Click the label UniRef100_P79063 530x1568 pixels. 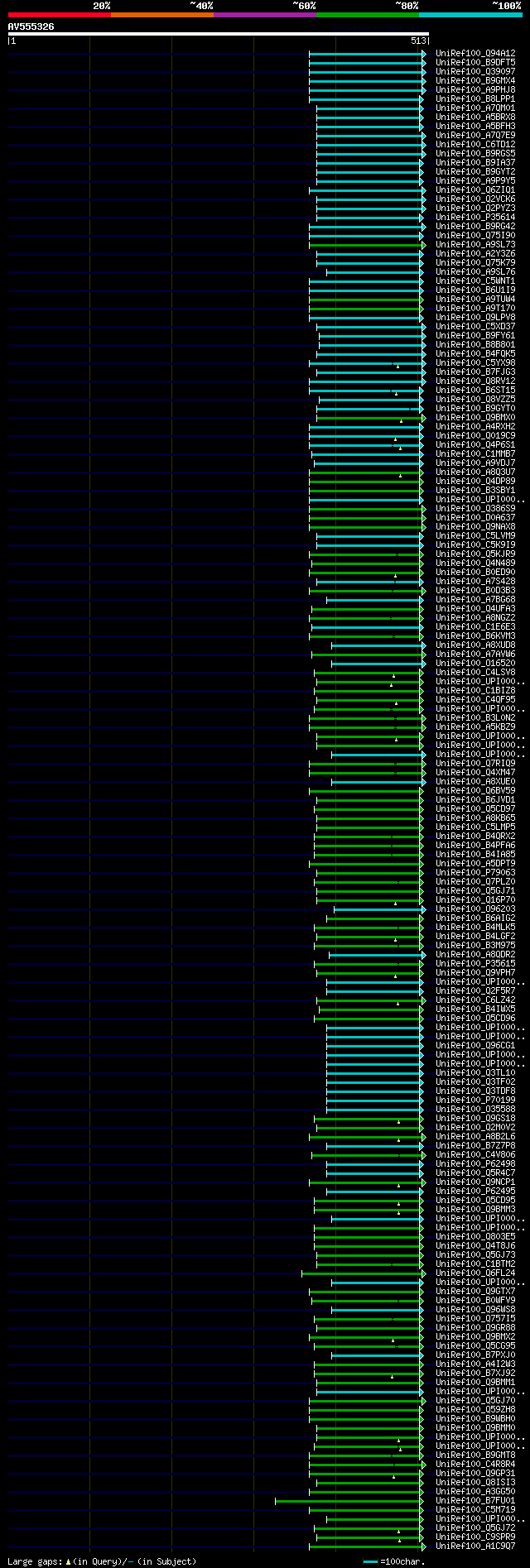[475, 873]
